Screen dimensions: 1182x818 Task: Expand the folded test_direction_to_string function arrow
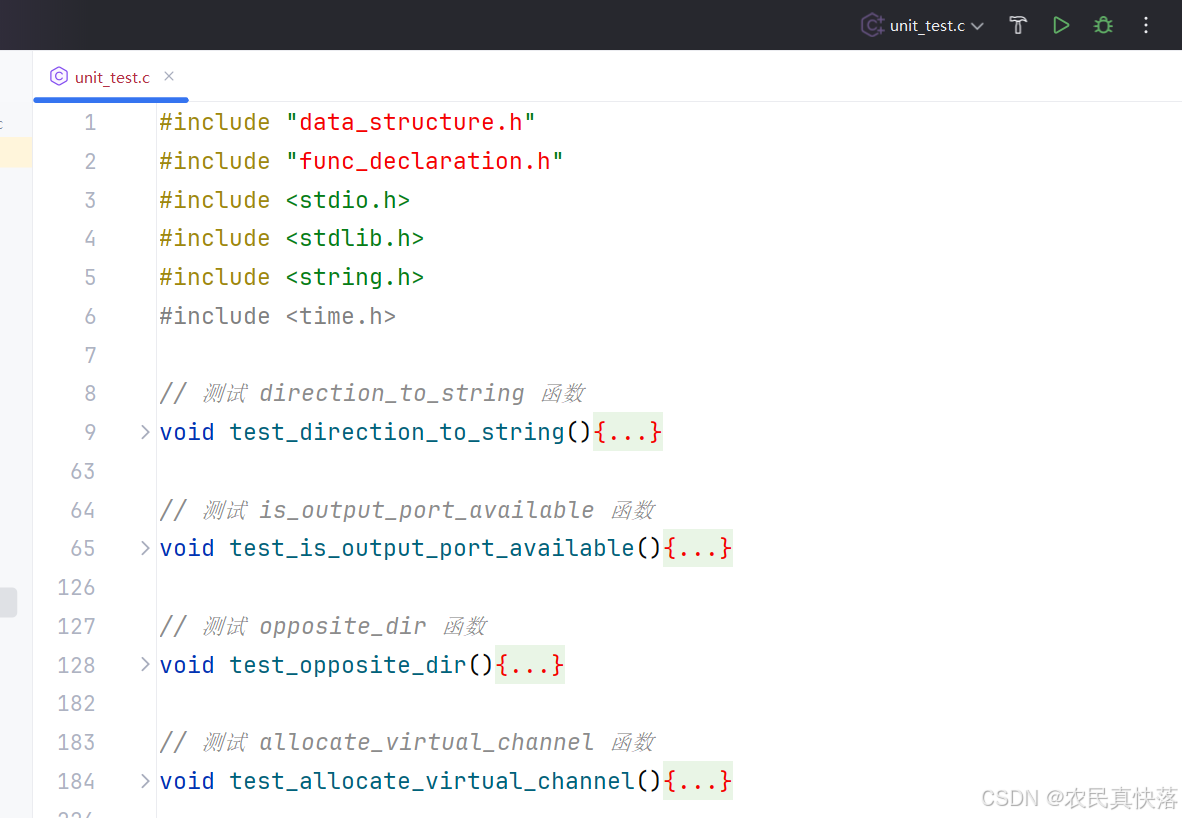[145, 432]
